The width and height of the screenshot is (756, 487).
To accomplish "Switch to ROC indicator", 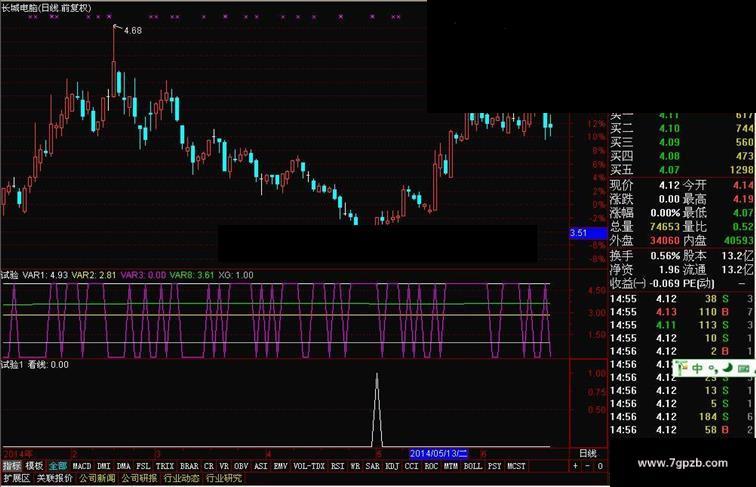I will pos(432,466).
